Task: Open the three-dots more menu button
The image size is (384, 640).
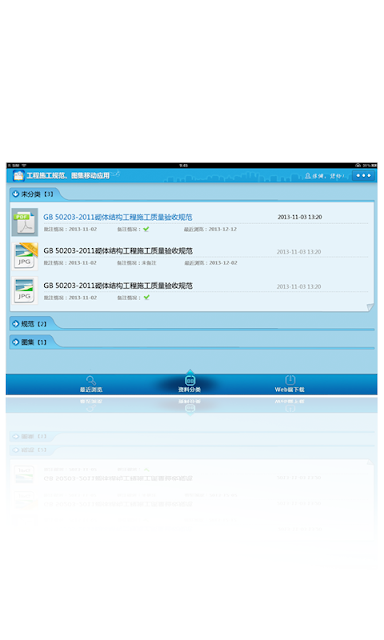Action: (363, 176)
